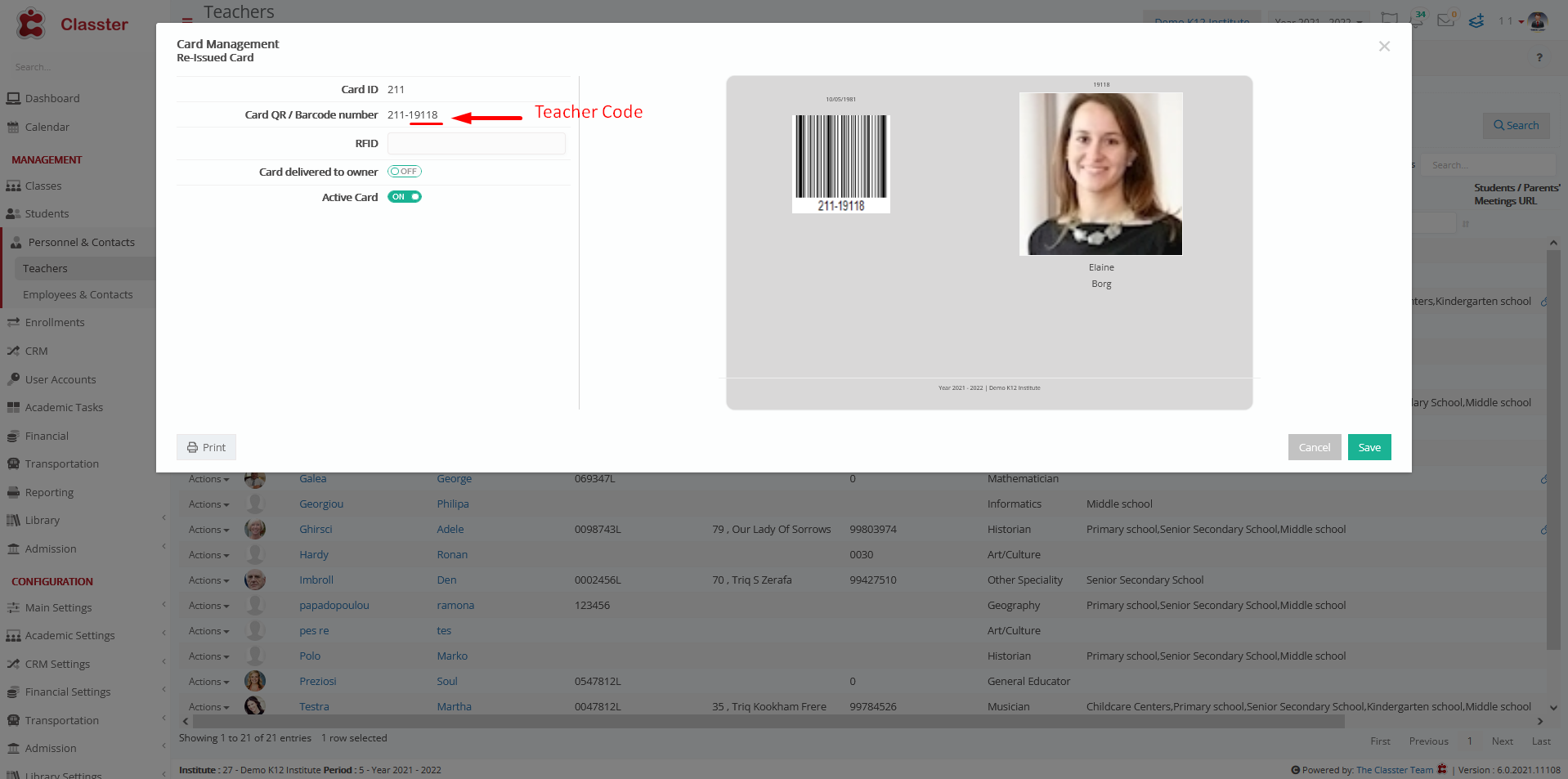The image size is (1568, 779).
Task: Go to the Last page of entries
Action: click(x=1541, y=741)
